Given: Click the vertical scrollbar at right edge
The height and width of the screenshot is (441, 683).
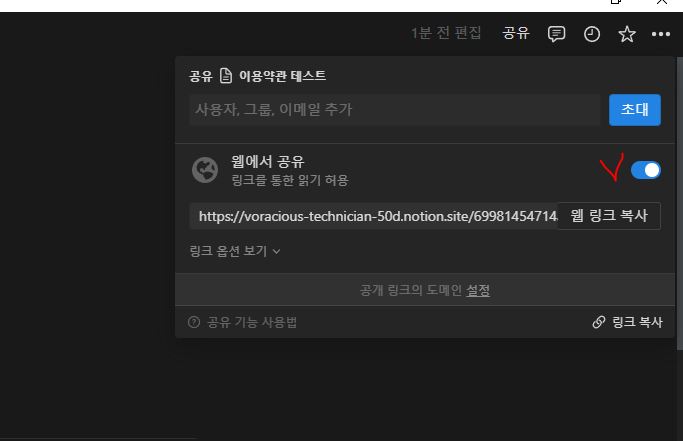Looking at the screenshot, I should pyautogui.click(x=680, y=203).
